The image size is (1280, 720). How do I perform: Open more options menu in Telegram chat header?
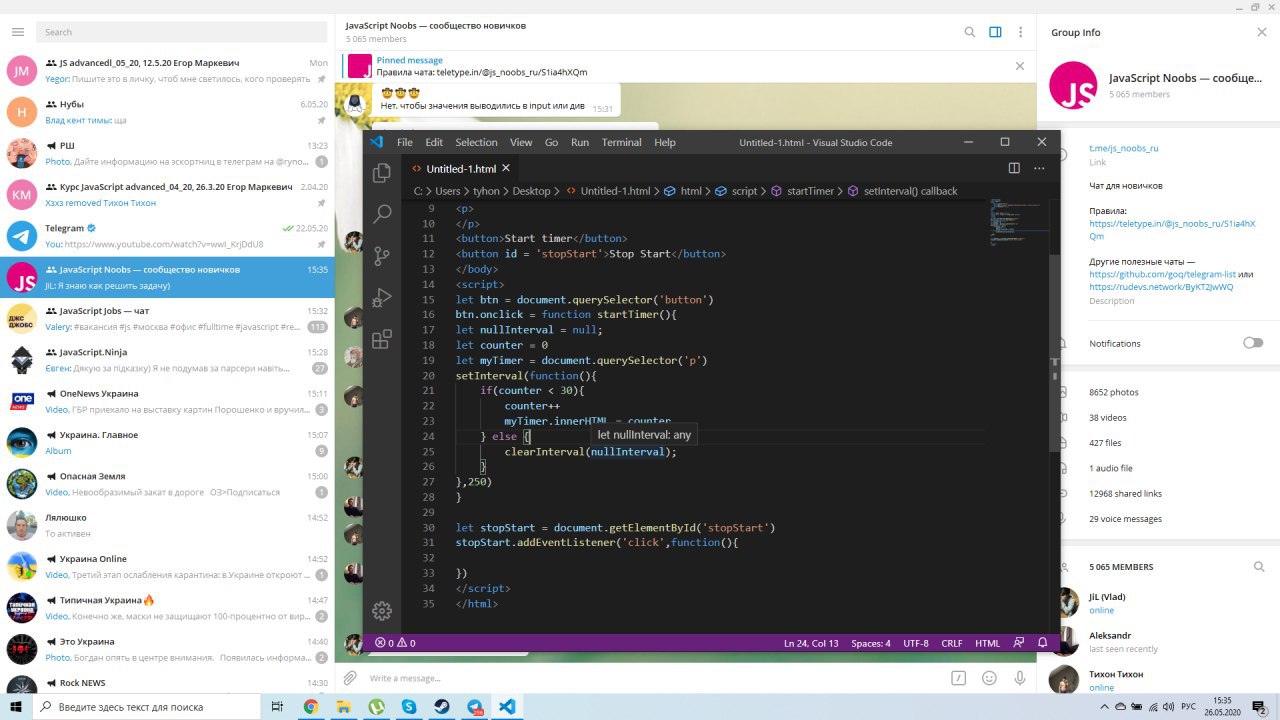point(1020,32)
